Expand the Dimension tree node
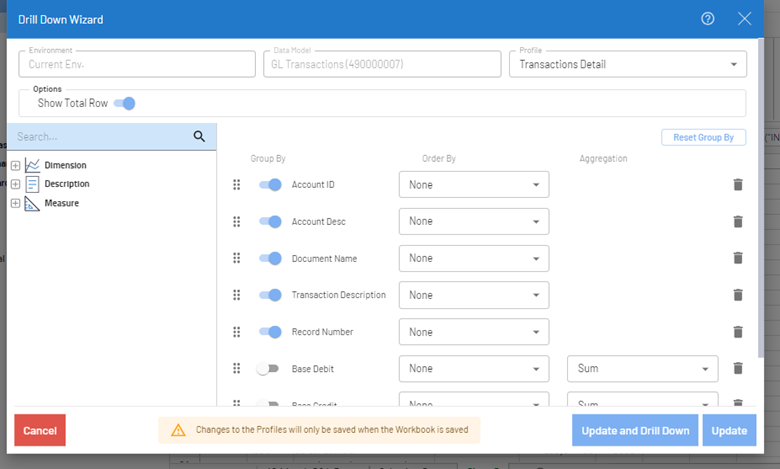The height and width of the screenshot is (469, 780). [x=15, y=166]
